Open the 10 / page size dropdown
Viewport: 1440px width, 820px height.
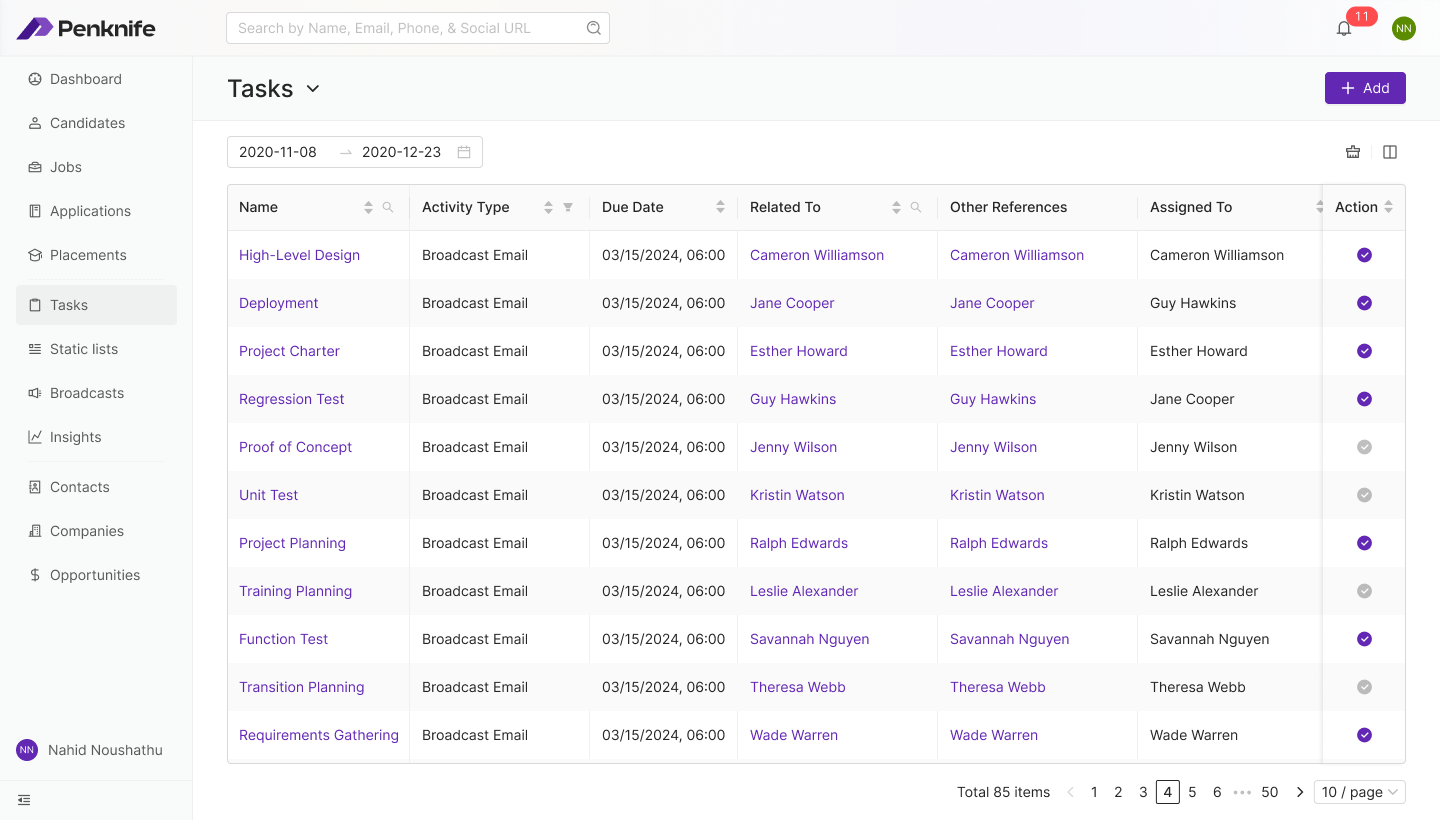click(1360, 792)
